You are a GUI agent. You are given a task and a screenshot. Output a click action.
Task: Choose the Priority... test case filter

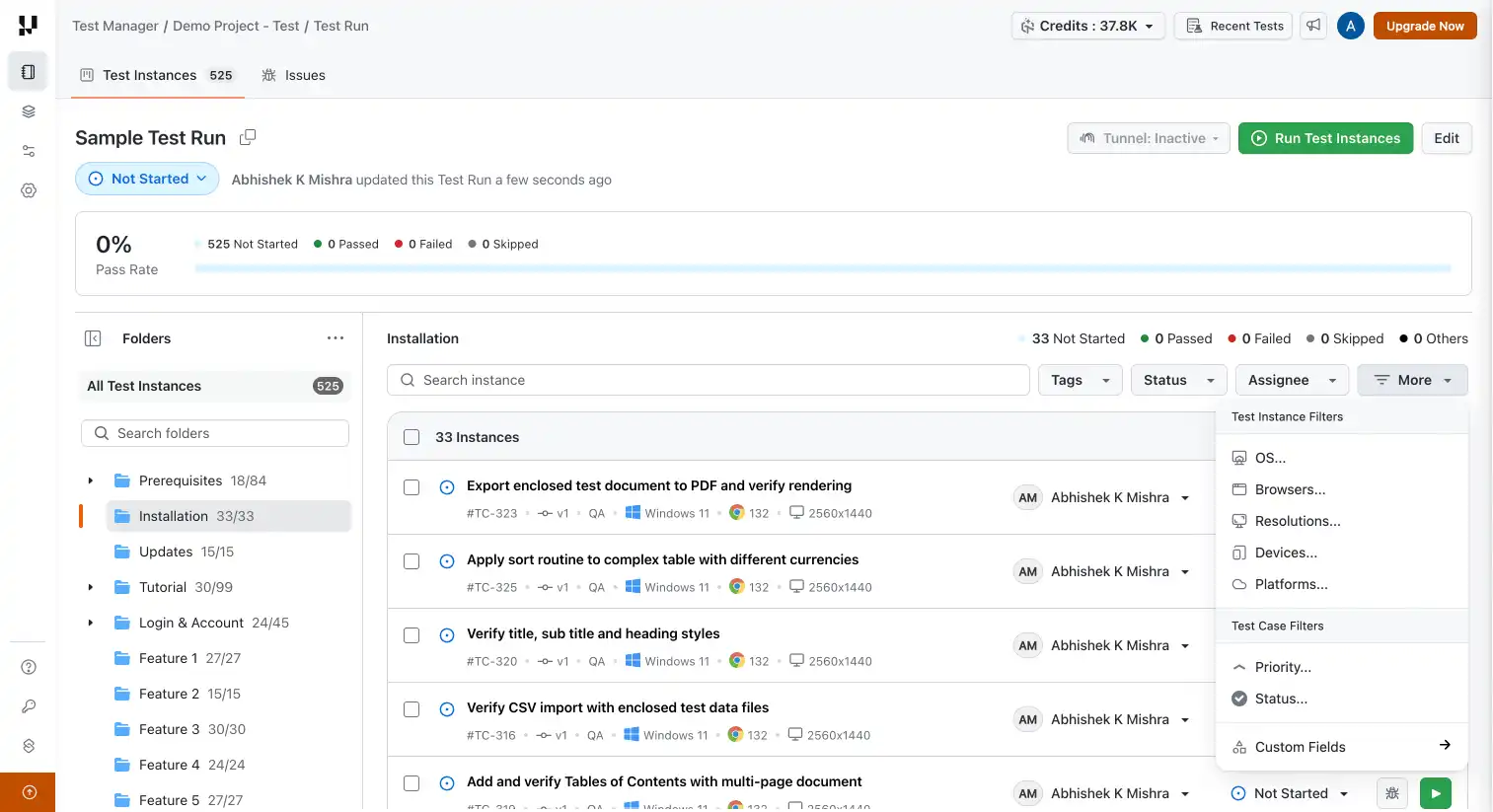tap(1341, 667)
